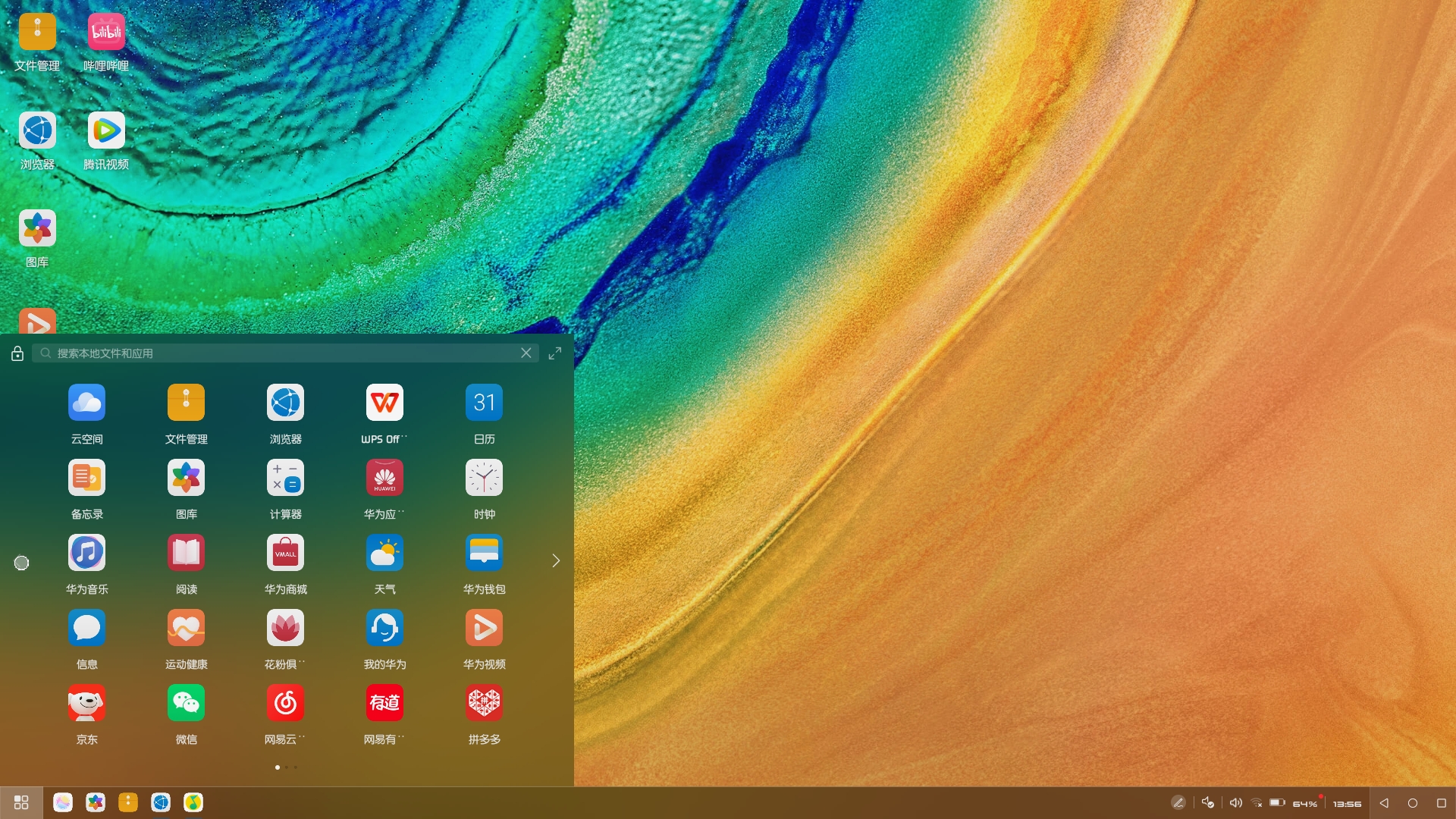Open the 天气 weather app

point(384,553)
